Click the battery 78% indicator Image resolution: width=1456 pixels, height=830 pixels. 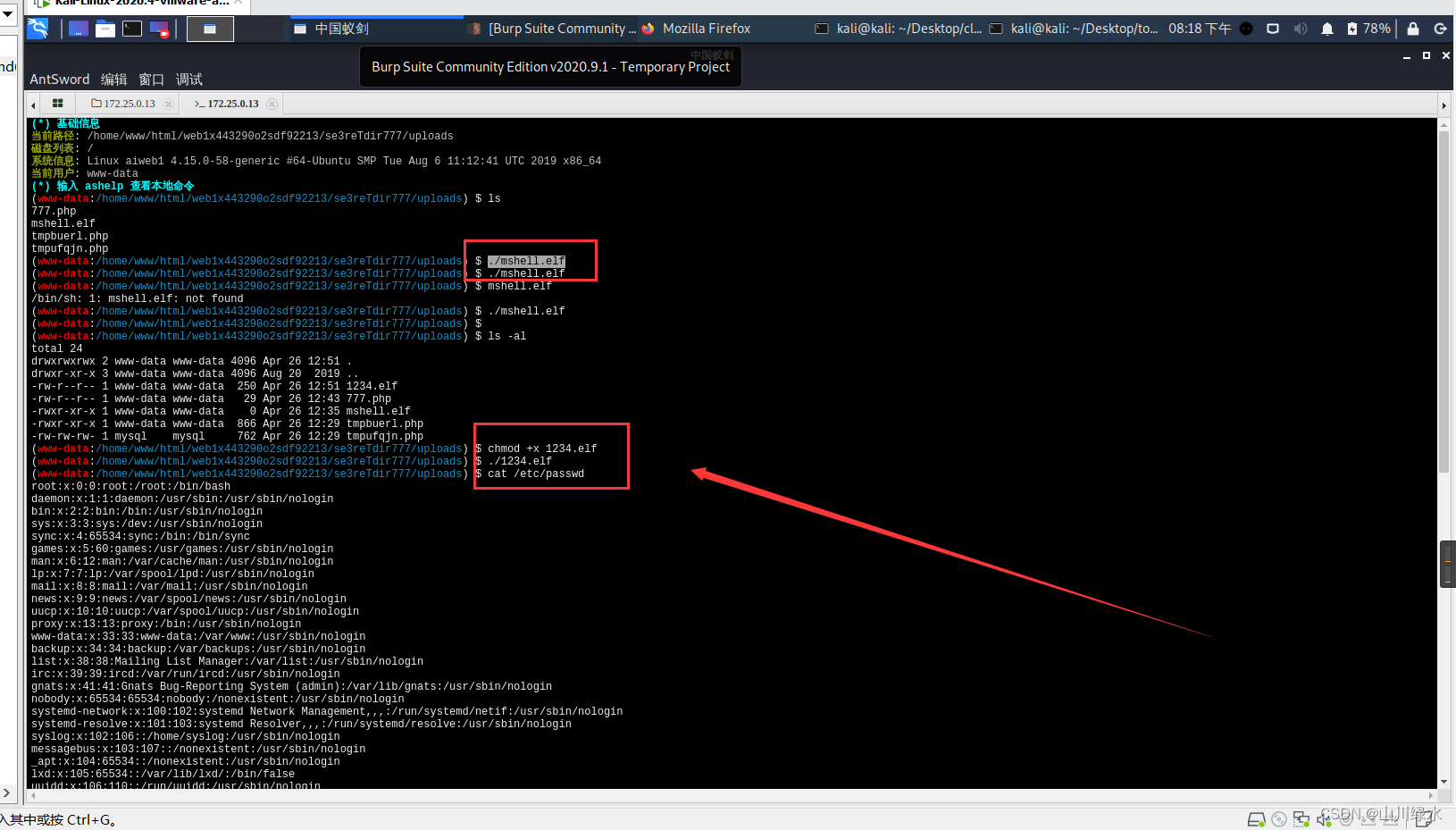(1368, 29)
